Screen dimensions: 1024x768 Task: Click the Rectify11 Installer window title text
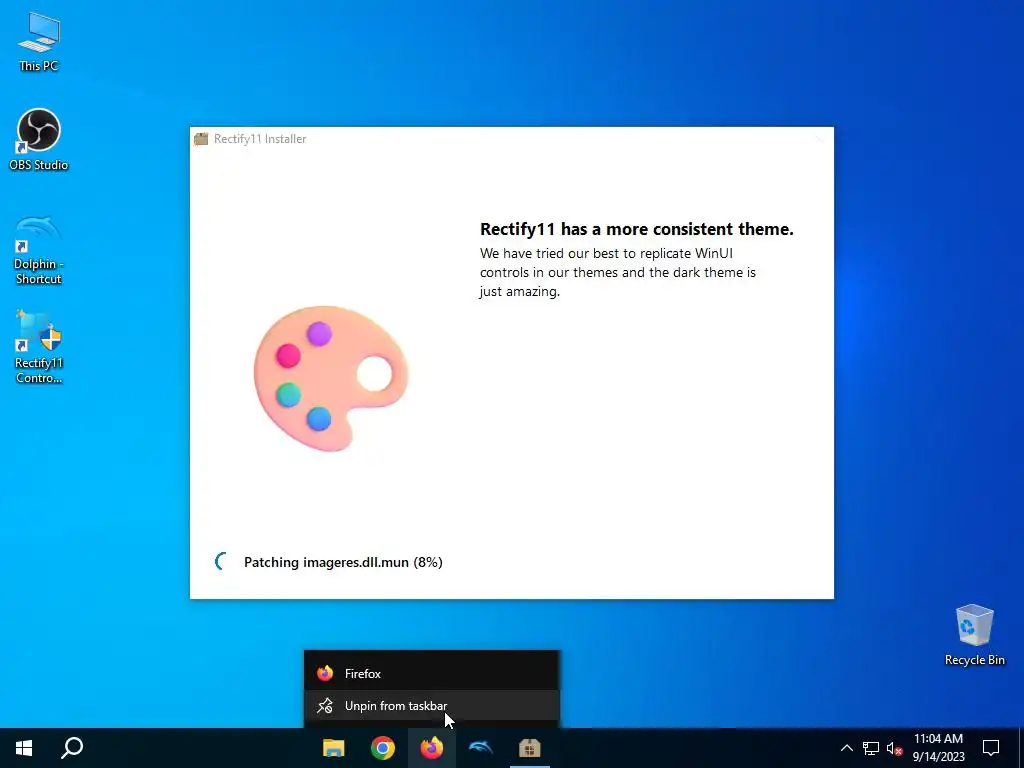pos(260,138)
